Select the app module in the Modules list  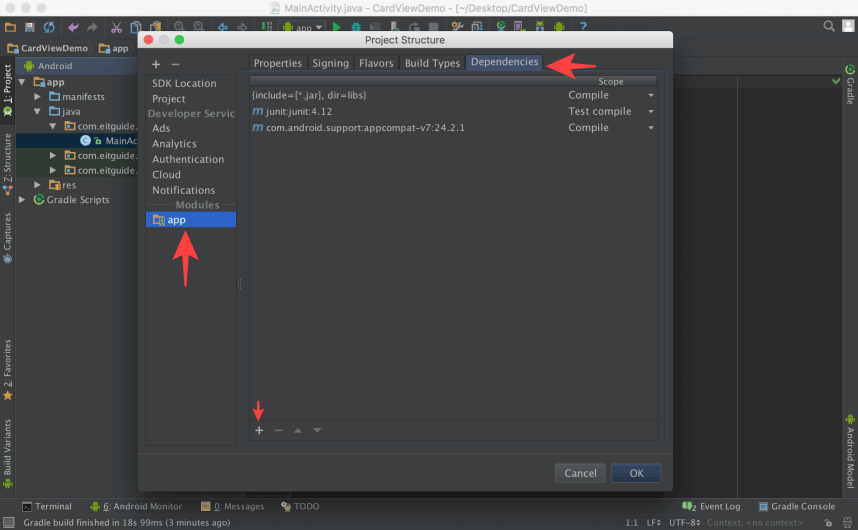(x=191, y=220)
